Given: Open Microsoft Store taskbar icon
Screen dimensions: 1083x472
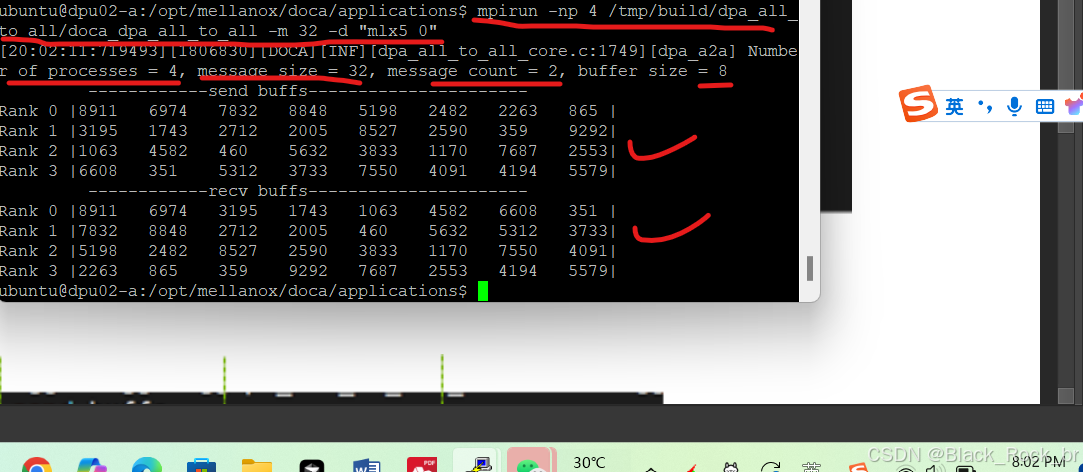Looking at the screenshot, I should (x=202, y=466).
